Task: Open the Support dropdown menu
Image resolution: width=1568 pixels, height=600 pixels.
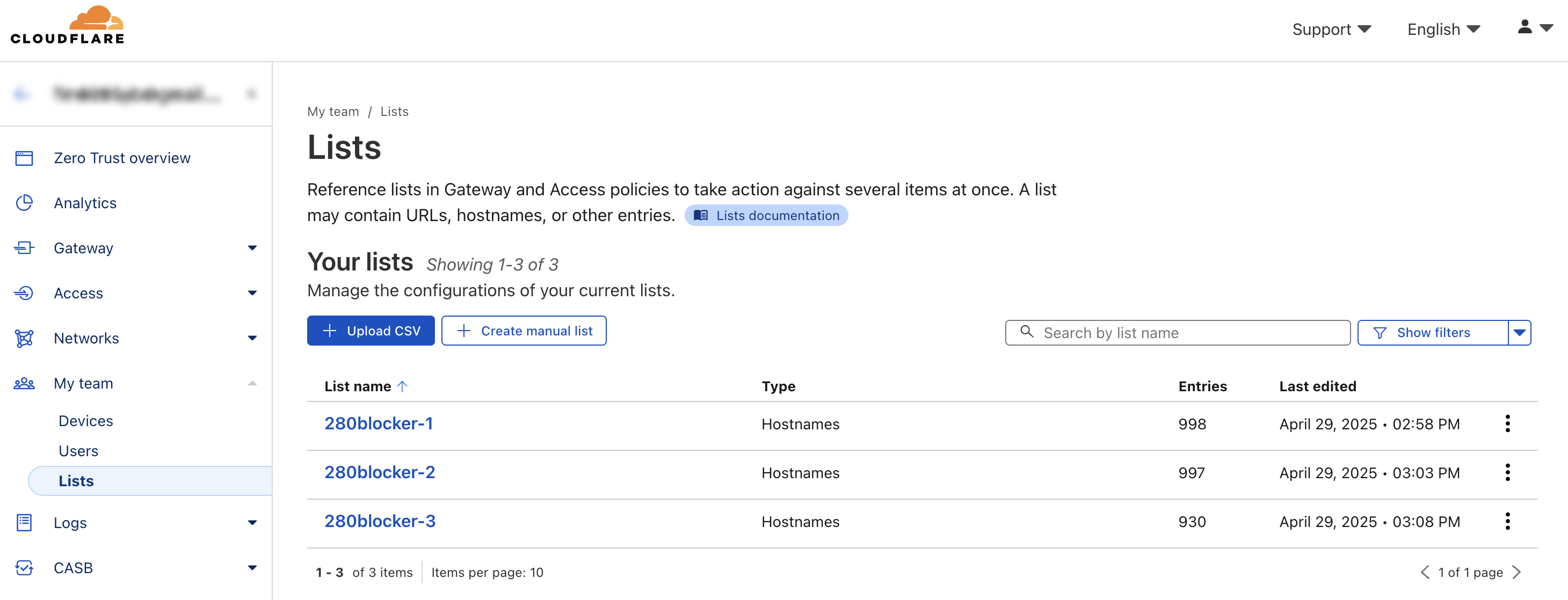Action: (x=1331, y=29)
